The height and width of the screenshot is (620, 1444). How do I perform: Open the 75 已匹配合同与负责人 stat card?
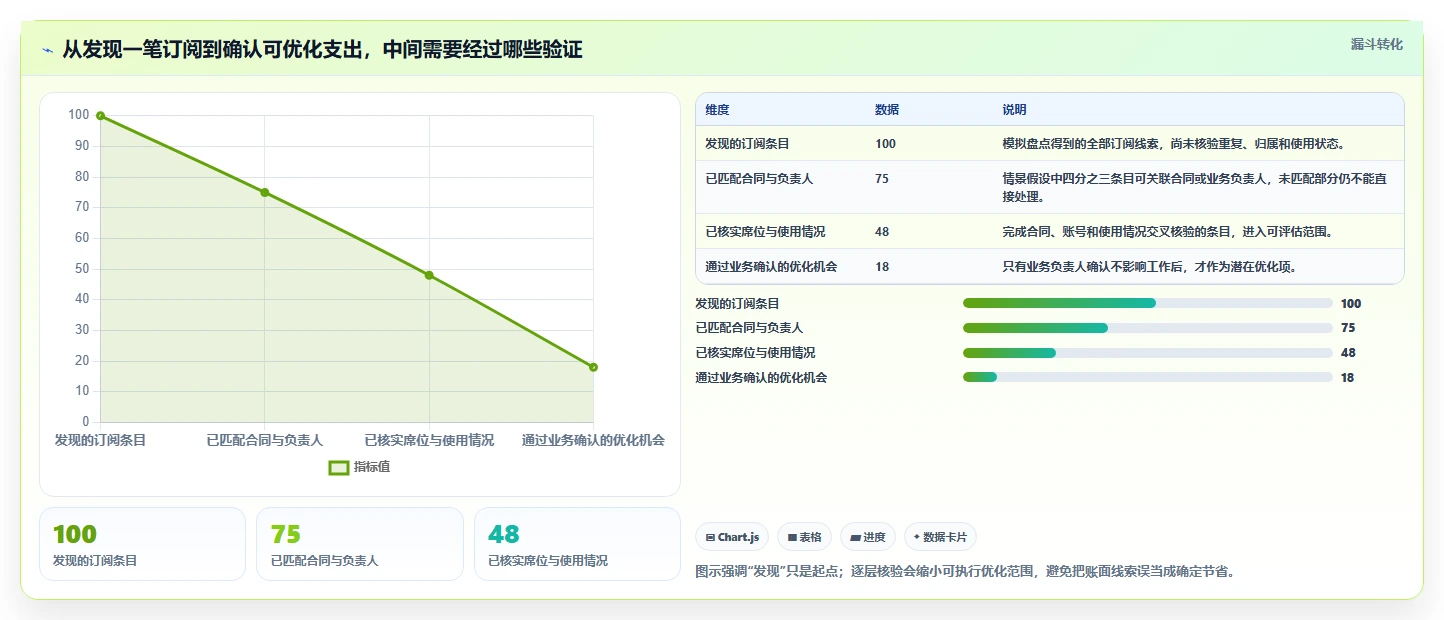tap(360, 544)
